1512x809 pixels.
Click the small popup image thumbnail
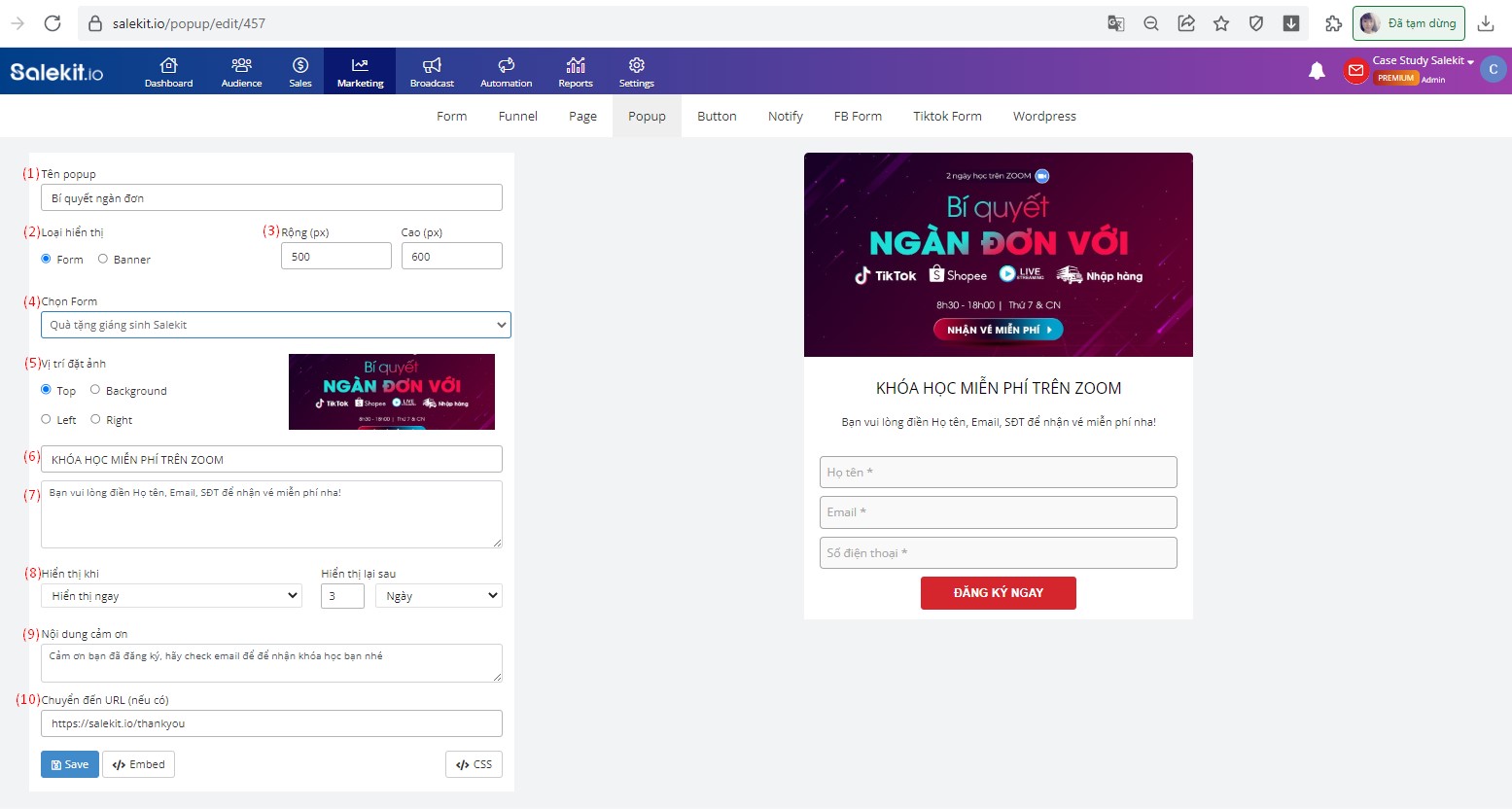click(392, 392)
